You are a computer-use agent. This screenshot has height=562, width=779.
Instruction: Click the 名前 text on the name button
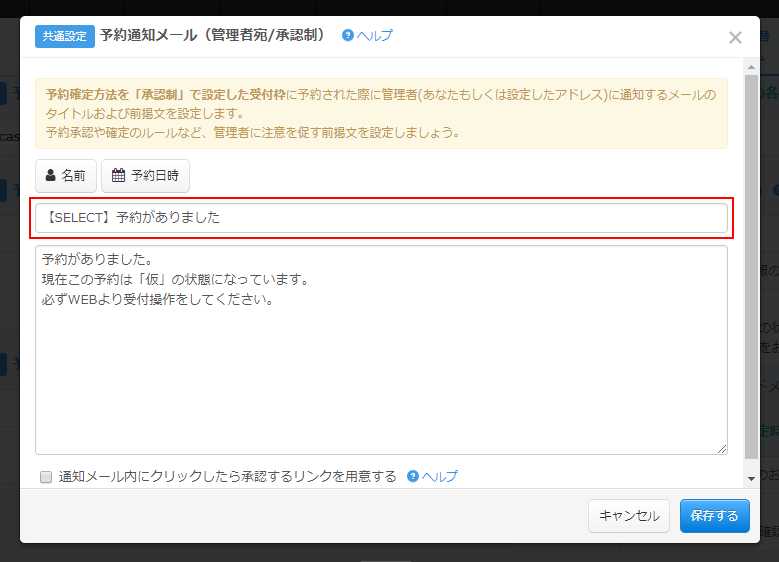click(73, 176)
